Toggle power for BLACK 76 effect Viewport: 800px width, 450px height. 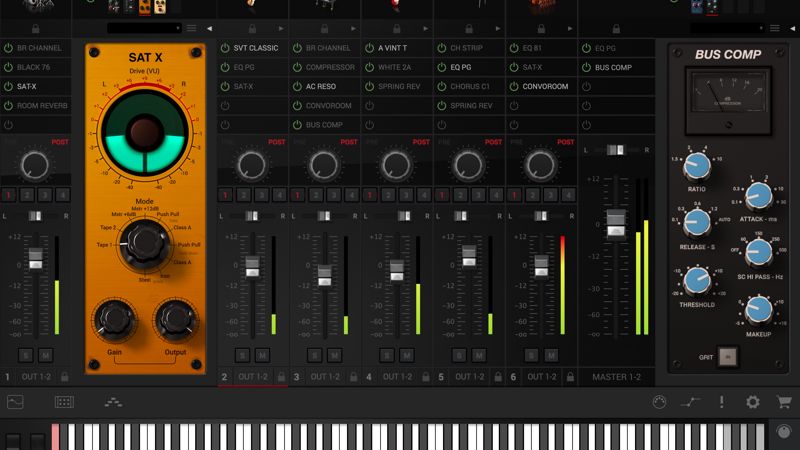[x=8, y=67]
